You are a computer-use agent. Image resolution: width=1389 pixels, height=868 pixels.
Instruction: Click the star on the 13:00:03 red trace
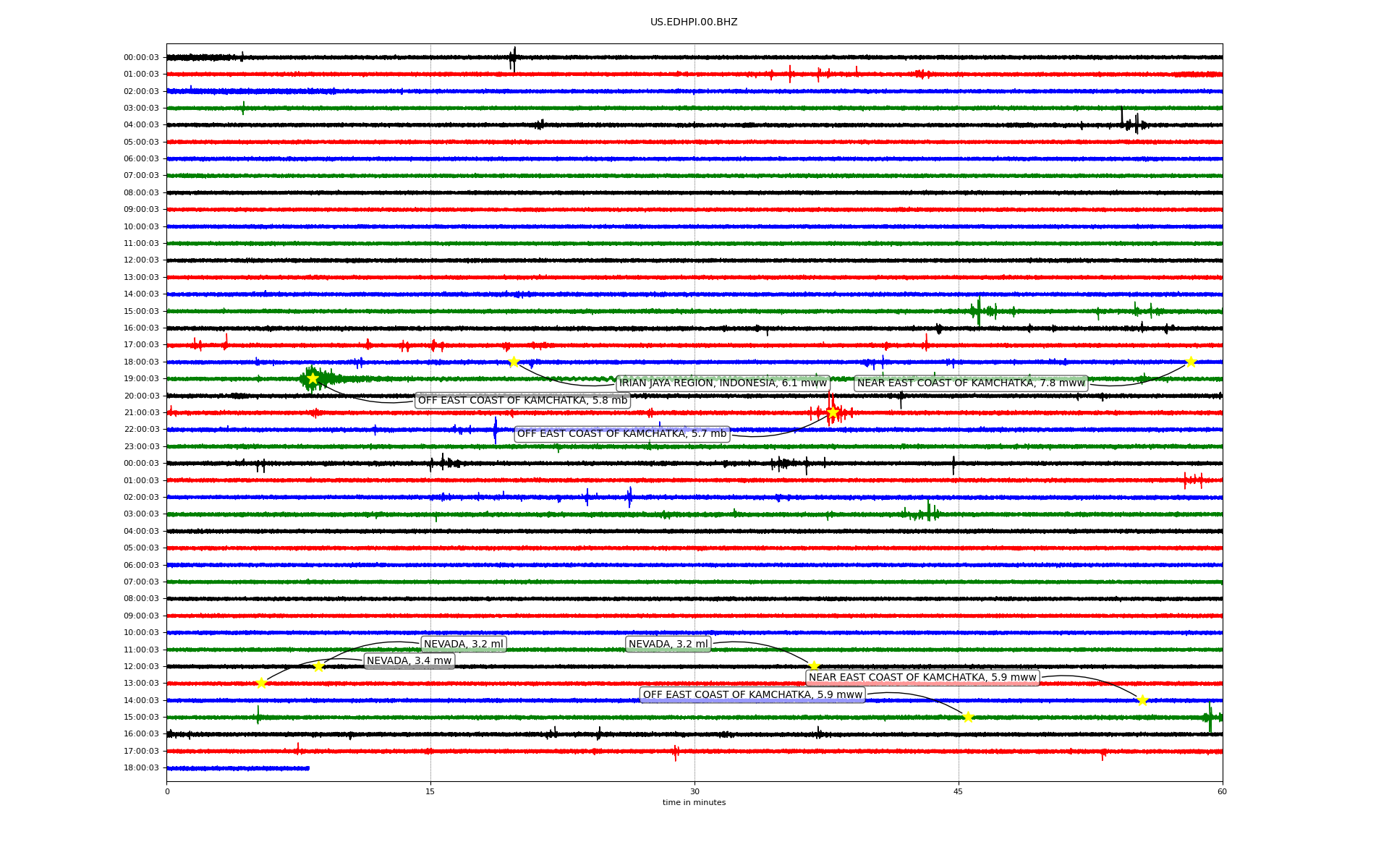(261, 683)
